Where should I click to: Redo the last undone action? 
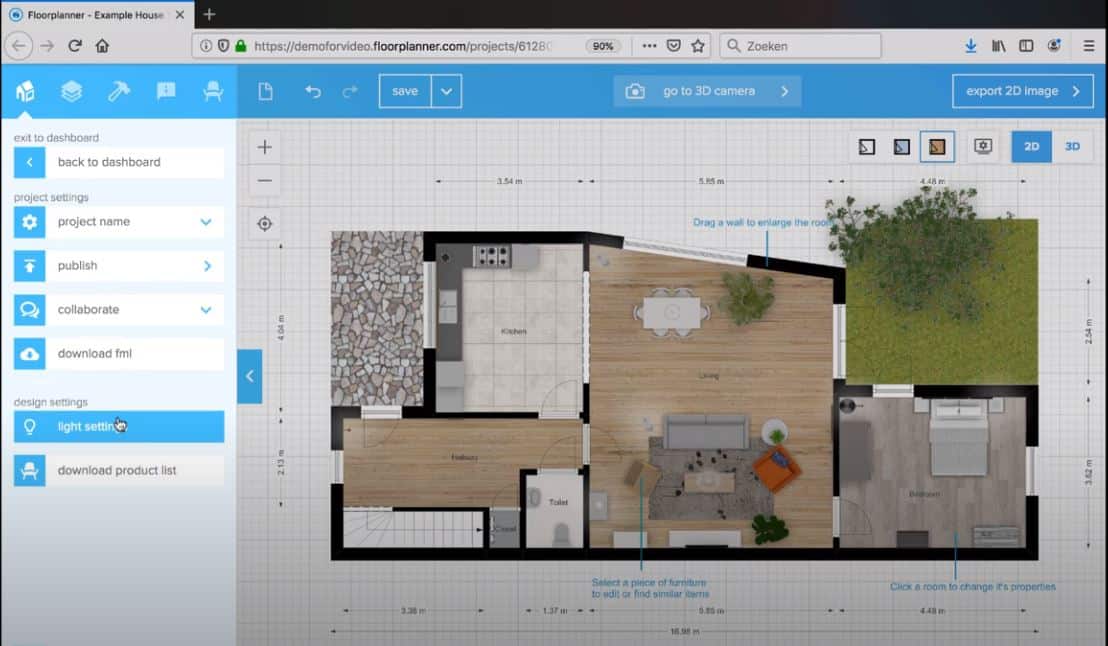350,91
